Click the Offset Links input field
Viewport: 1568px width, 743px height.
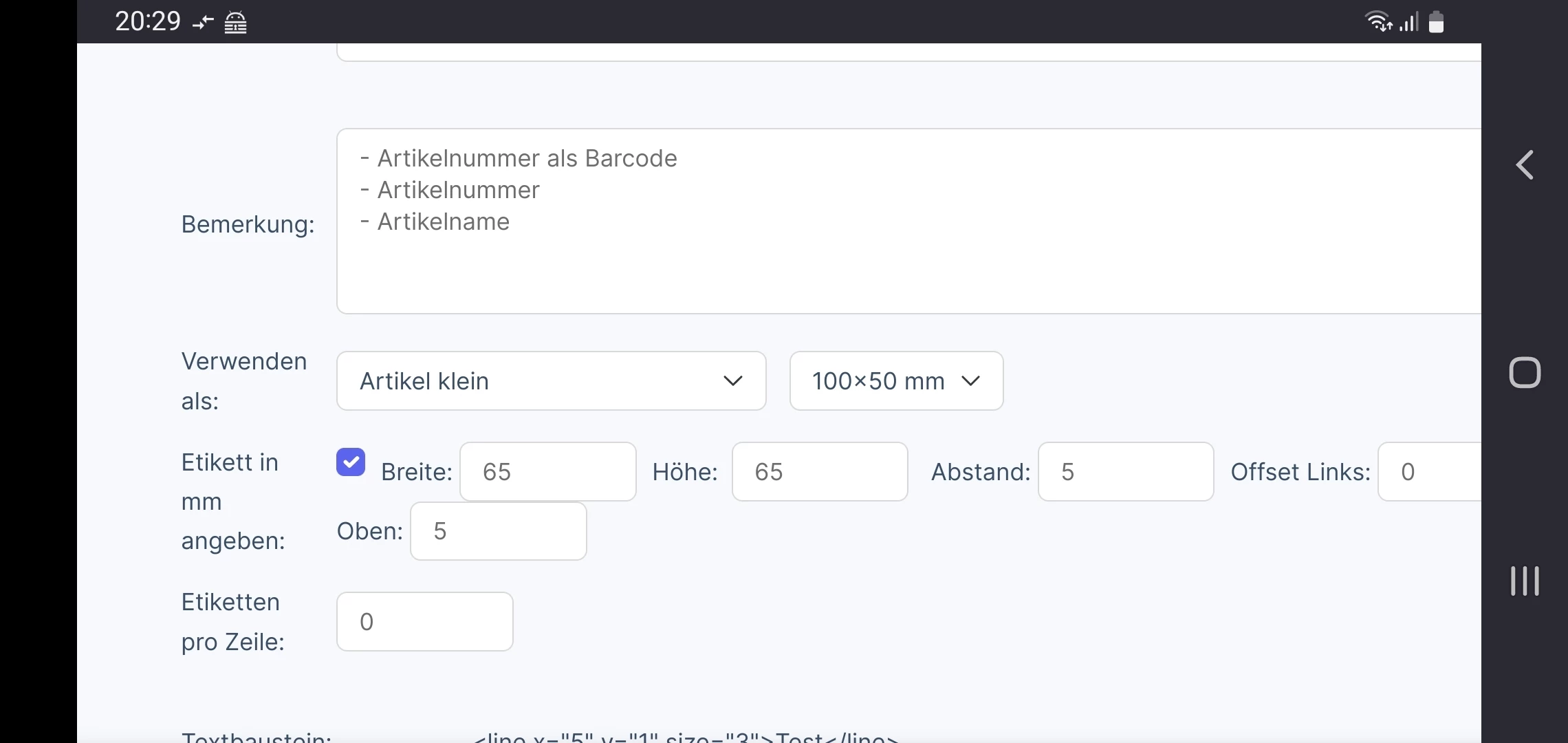pyautogui.click(x=1430, y=472)
